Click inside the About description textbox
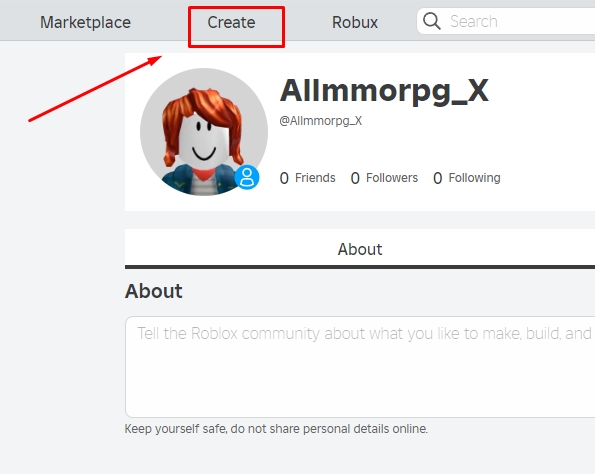Screen dimensions: 595x474 click(x=360, y=367)
